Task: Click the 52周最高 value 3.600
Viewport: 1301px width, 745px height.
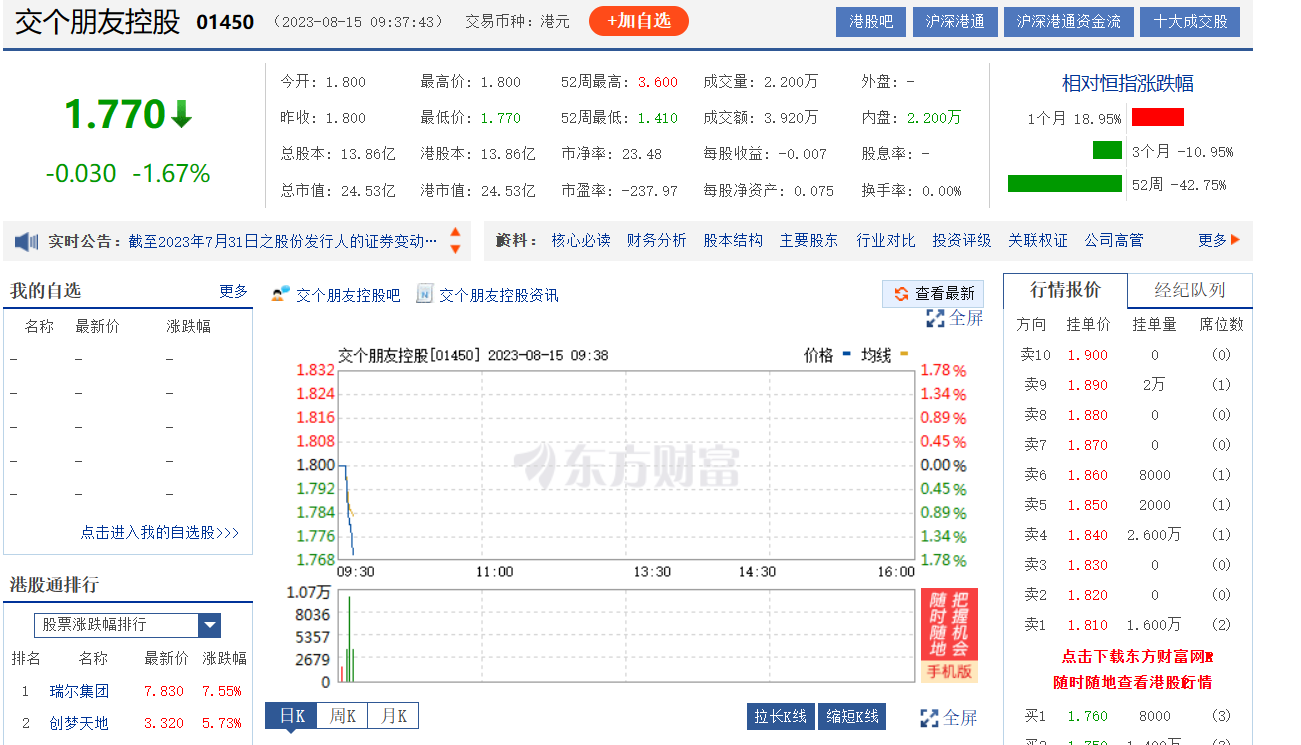Action: 658,82
